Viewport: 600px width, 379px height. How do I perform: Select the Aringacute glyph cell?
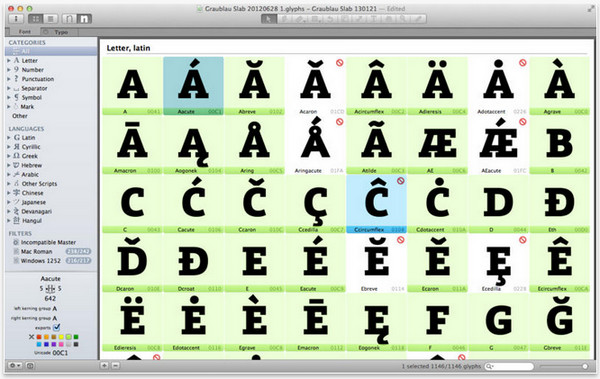tap(315, 145)
